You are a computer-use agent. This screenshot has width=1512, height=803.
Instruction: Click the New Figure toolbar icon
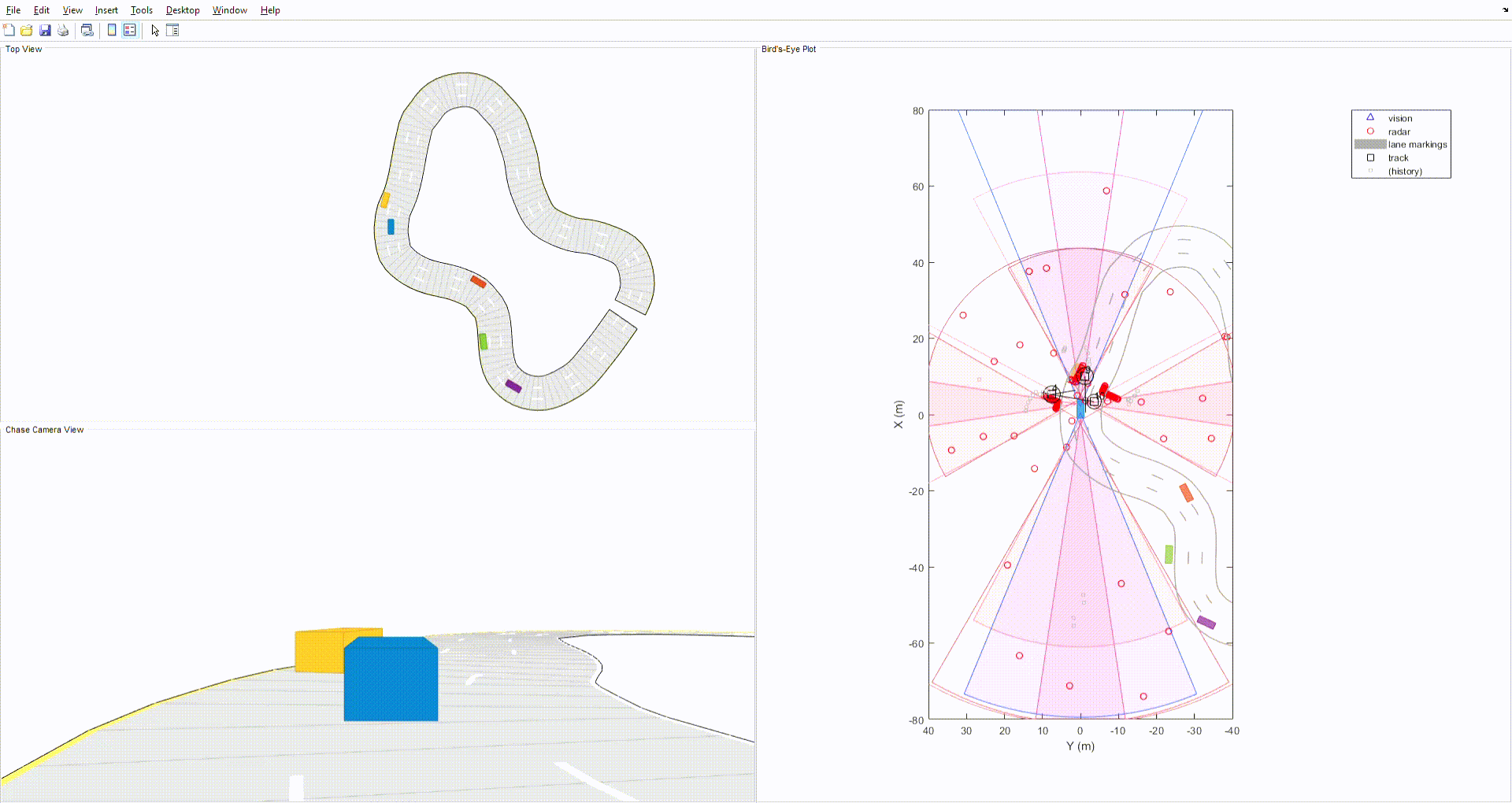click(9, 30)
